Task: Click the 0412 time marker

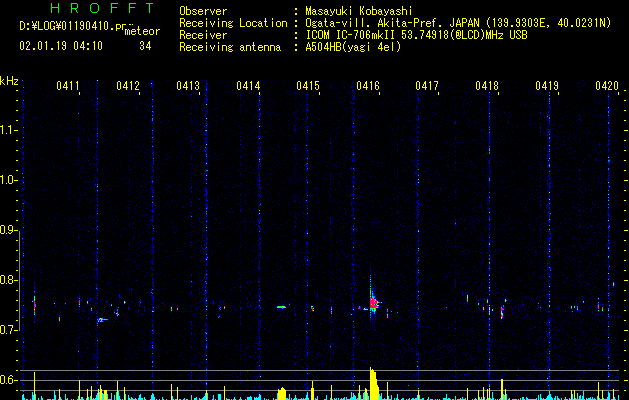Action: point(128,85)
